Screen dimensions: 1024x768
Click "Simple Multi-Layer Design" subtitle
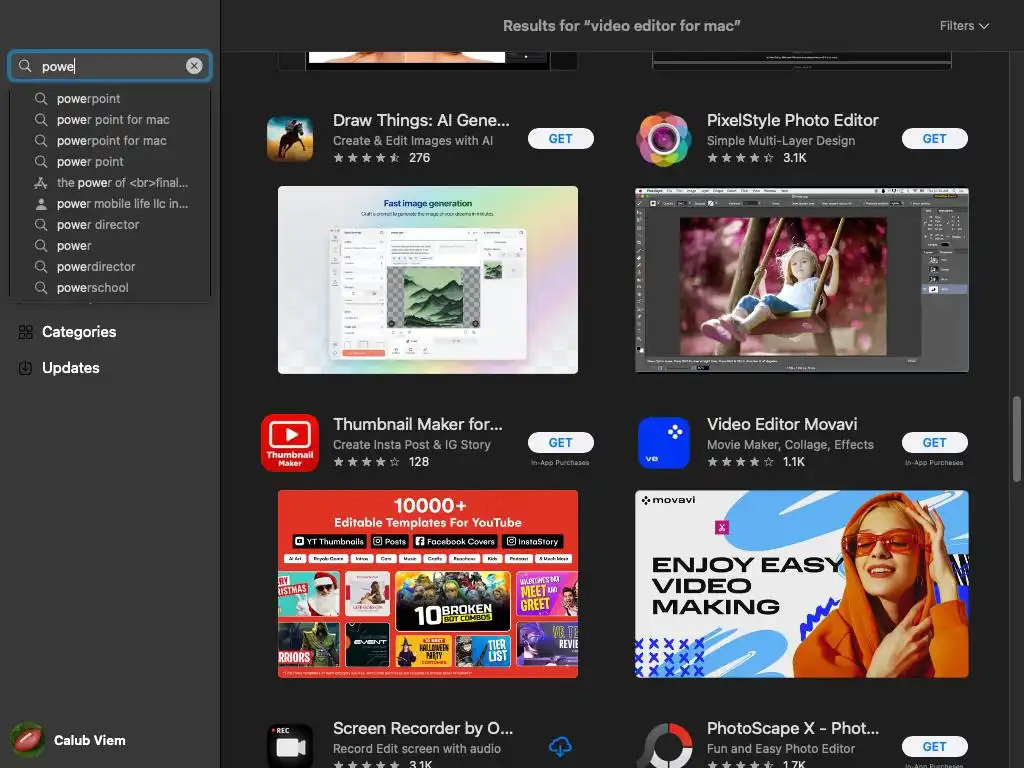coord(781,140)
